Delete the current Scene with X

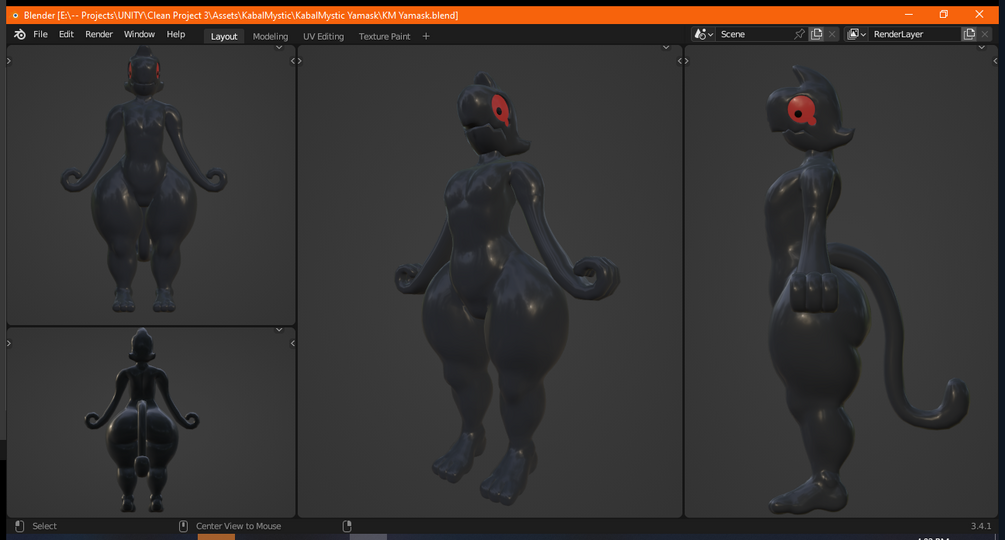click(832, 35)
